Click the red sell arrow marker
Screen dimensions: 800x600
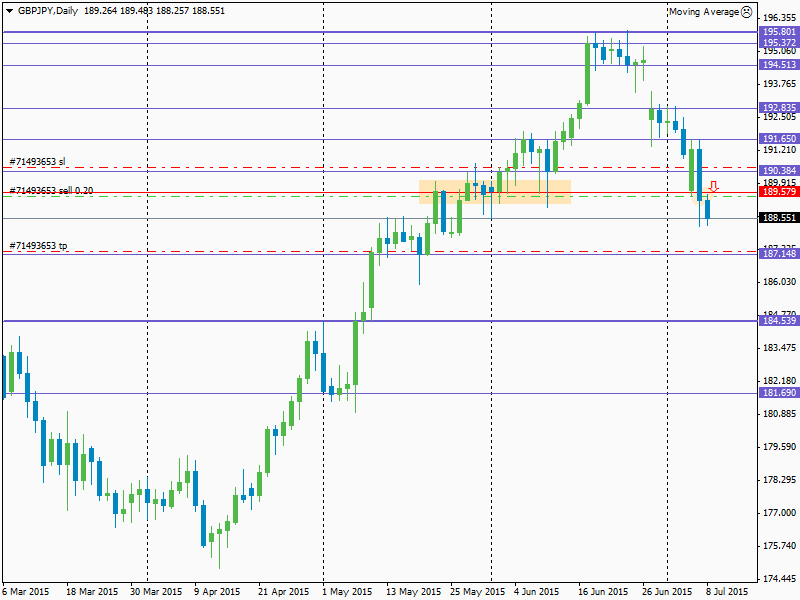click(714, 186)
